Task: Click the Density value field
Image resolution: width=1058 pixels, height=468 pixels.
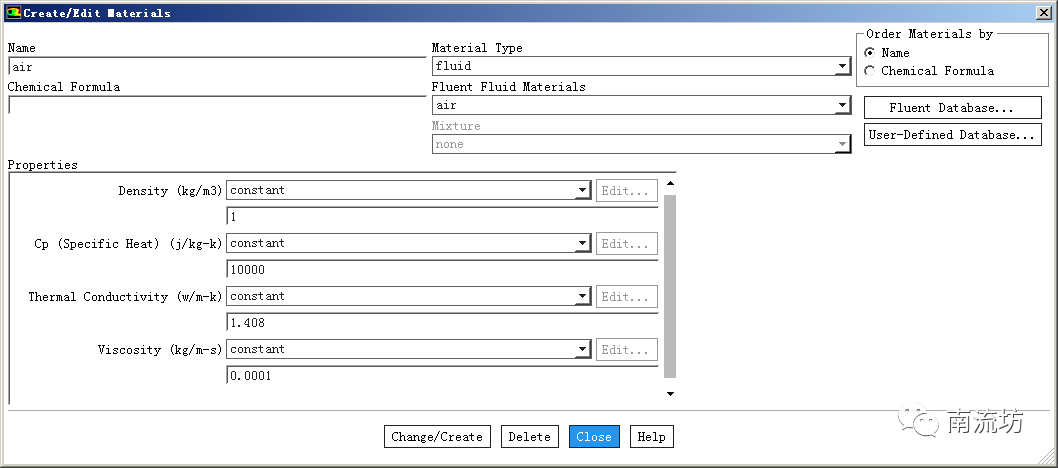Action: 442,217
